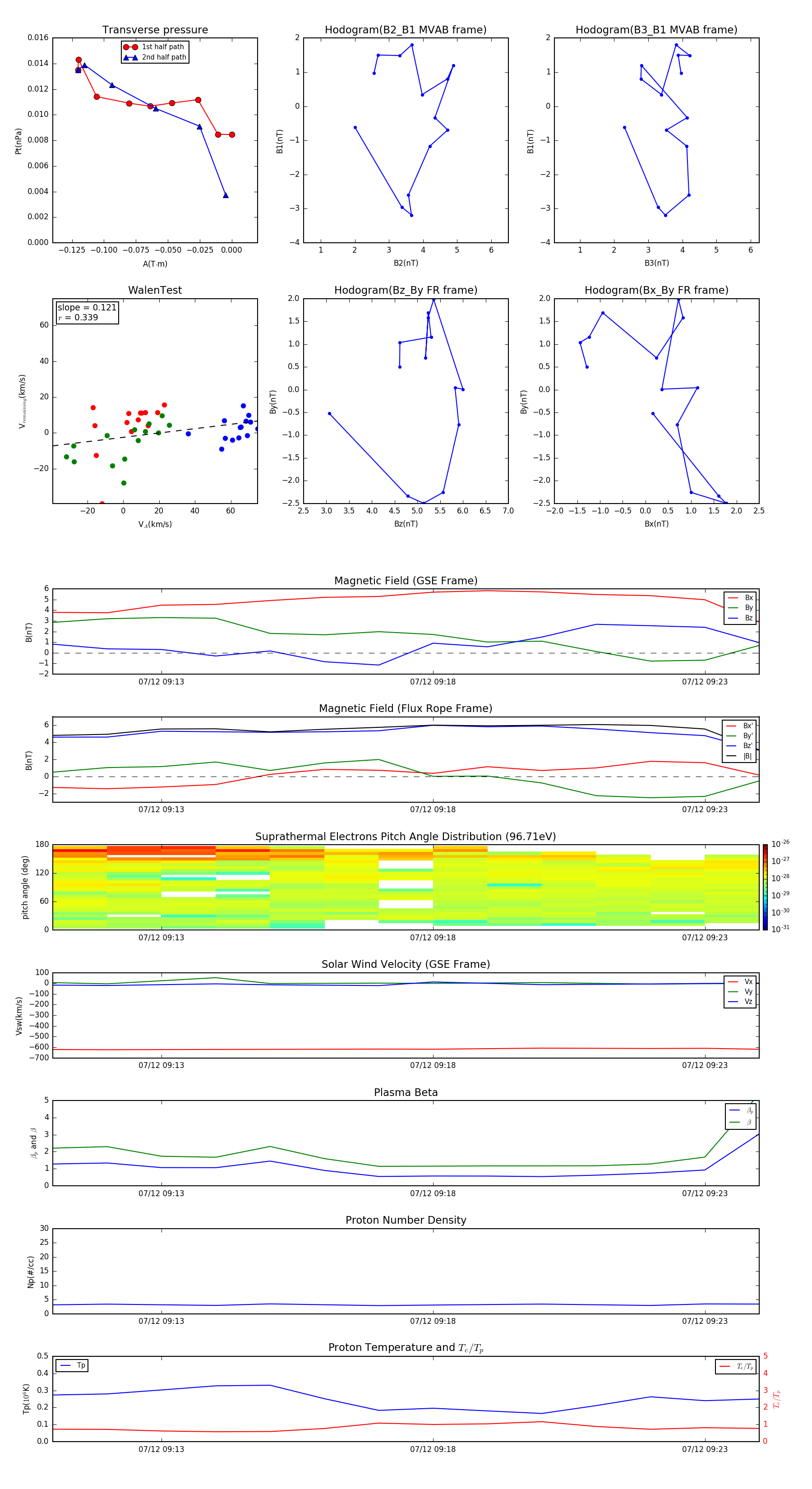Click the "Proton Temperature and Te/Tp" title
Screen dimensions: 812x1489
coord(406,1348)
